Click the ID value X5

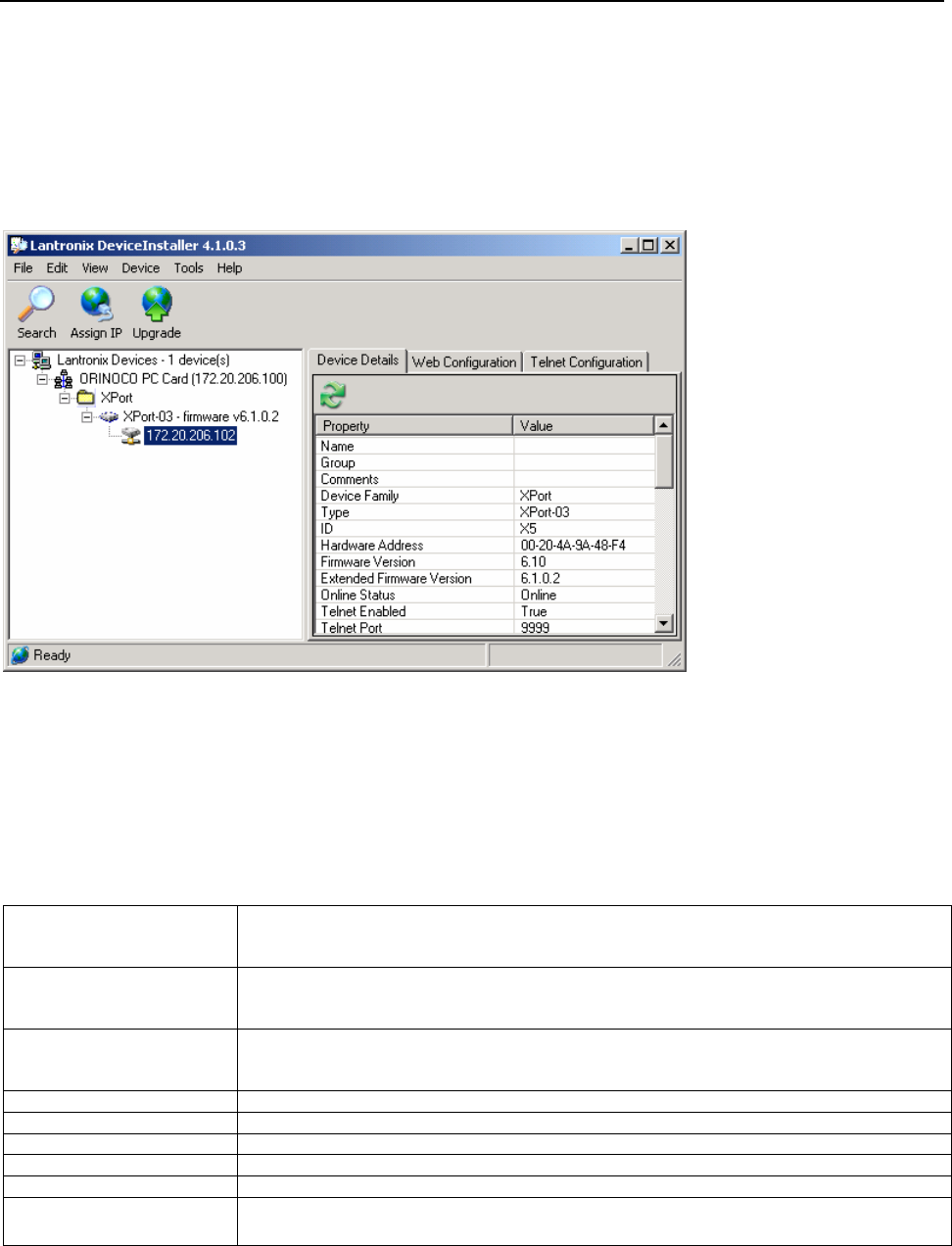528,529
